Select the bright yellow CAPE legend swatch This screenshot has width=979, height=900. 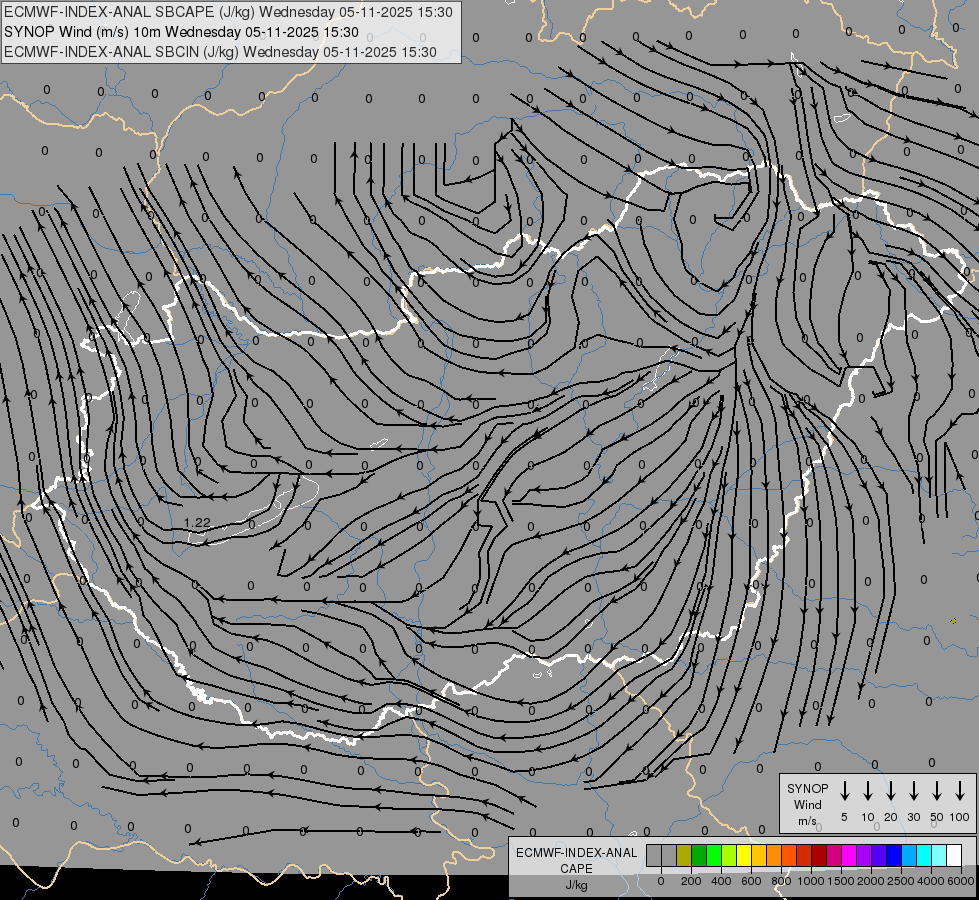pos(744,855)
